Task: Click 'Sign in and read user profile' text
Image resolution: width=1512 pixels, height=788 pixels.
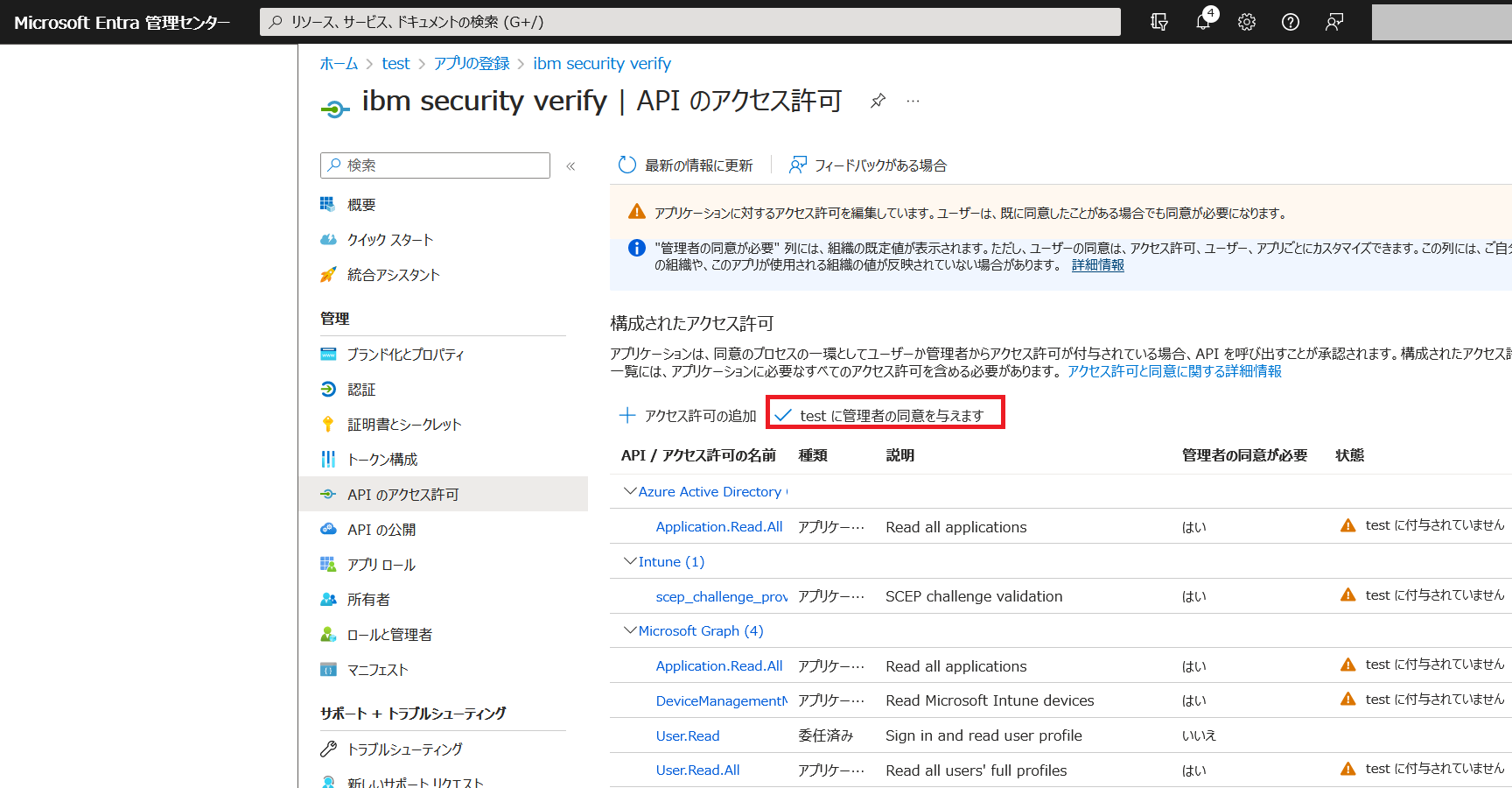Action: click(x=983, y=735)
